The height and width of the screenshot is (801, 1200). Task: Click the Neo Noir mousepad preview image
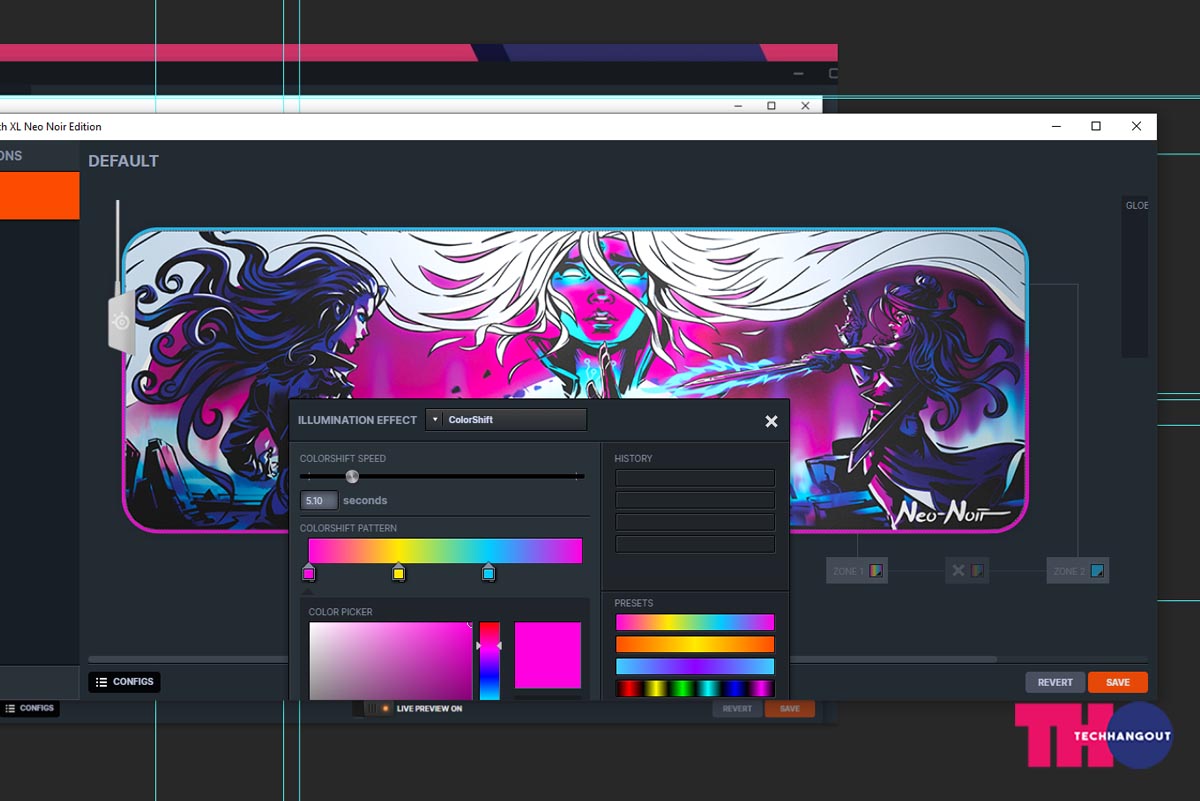click(575, 380)
